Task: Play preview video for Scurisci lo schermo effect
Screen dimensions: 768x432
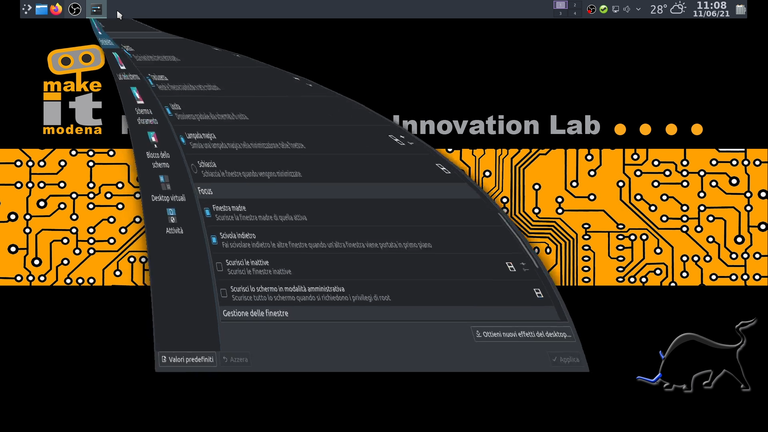Action: [538, 293]
